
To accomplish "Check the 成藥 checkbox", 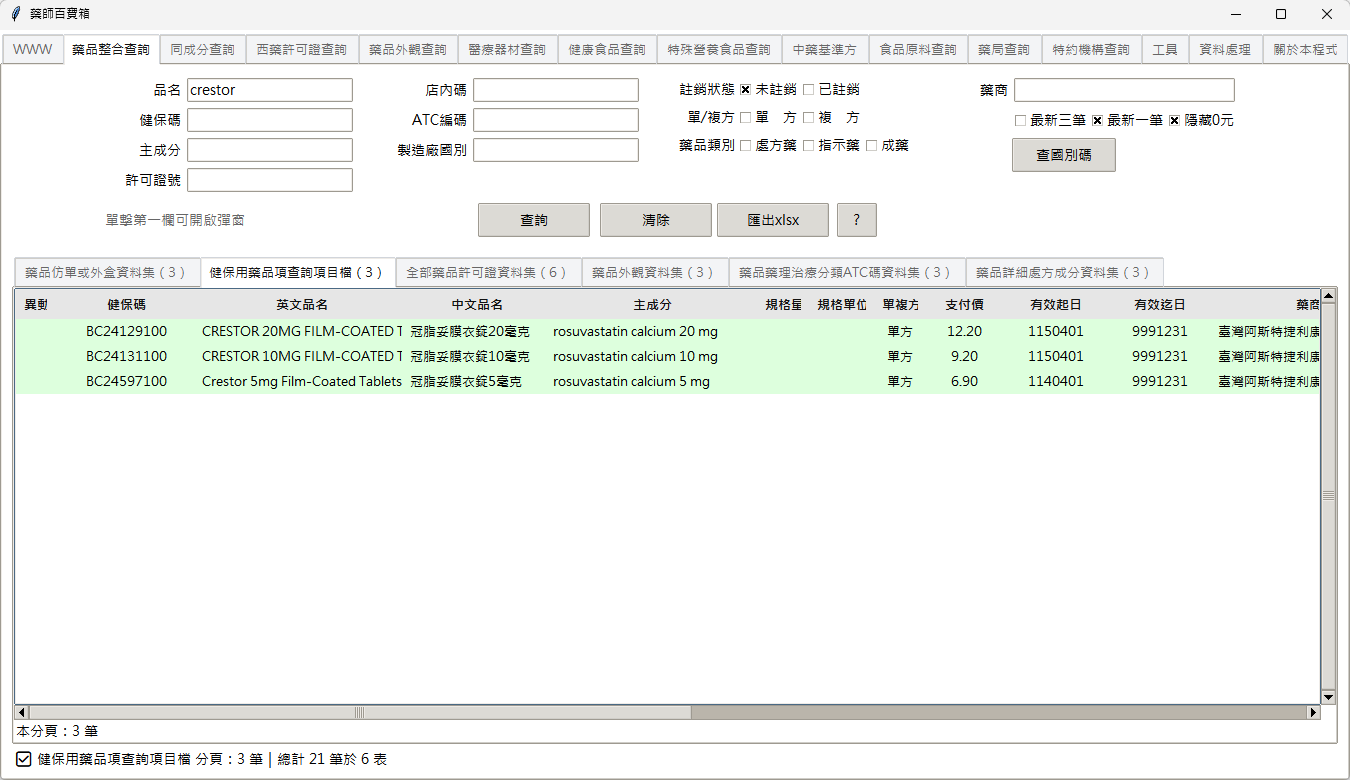I will [871, 146].
